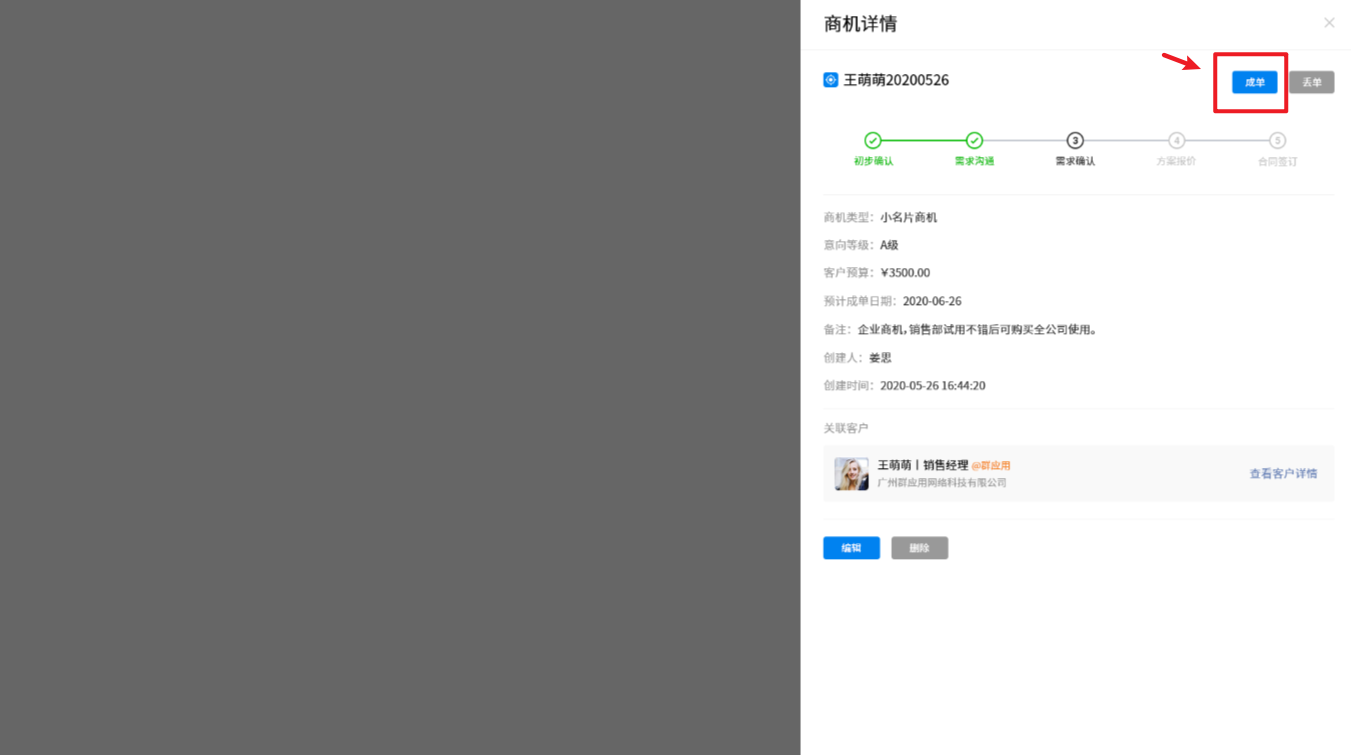Viewport: 1351px width, 755px height.
Task: Open 王萌萌's avatar photo
Action: click(x=852, y=474)
